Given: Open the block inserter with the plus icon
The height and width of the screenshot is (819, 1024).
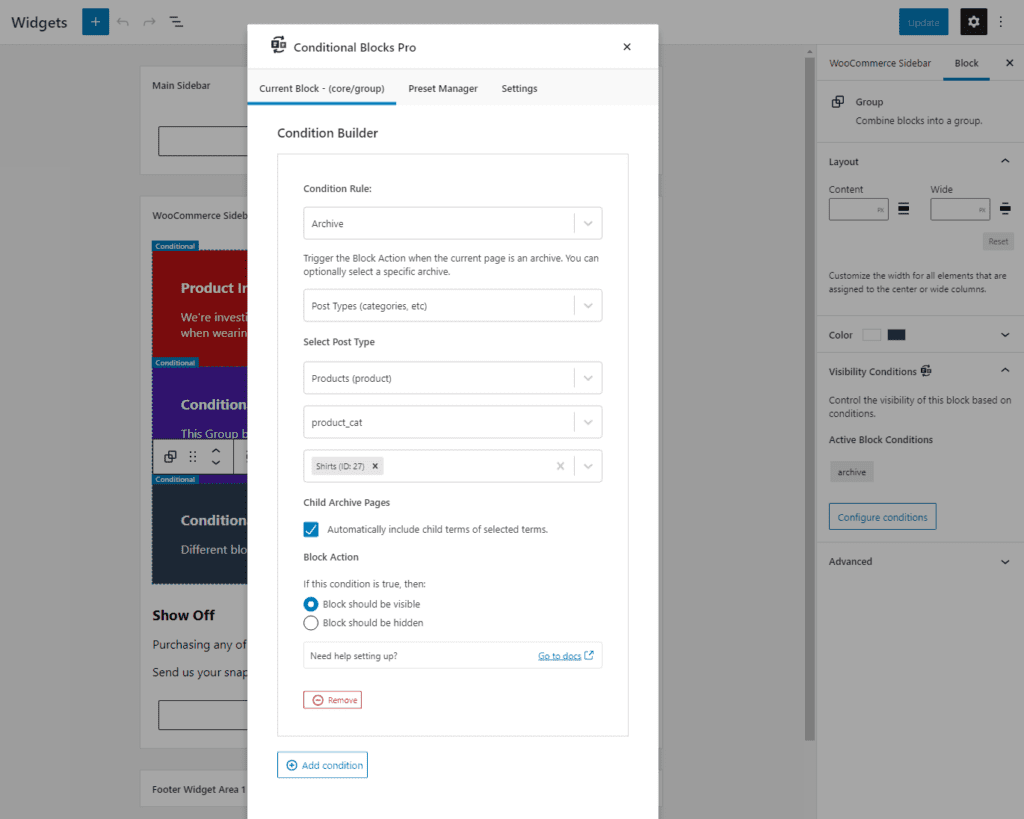Looking at the screenshot, I should pyautogui.click(x=95, y=21).
